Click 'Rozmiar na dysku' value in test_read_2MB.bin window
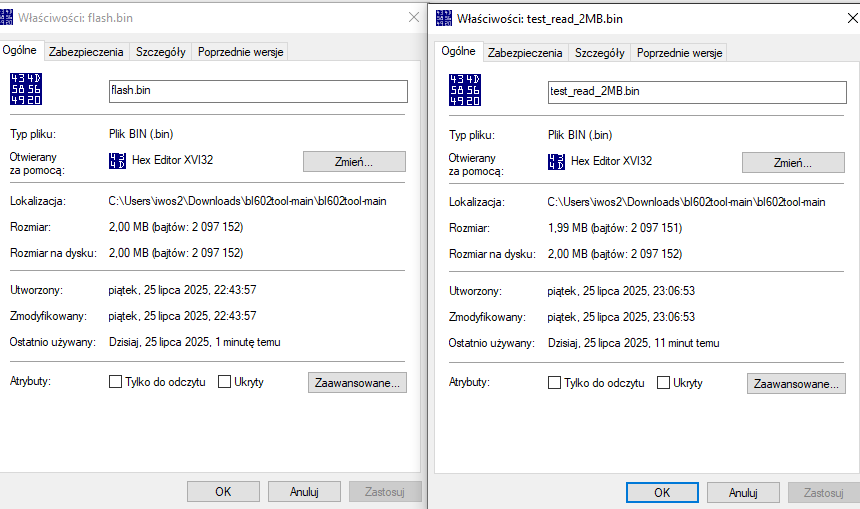 [x=615, y=254]
